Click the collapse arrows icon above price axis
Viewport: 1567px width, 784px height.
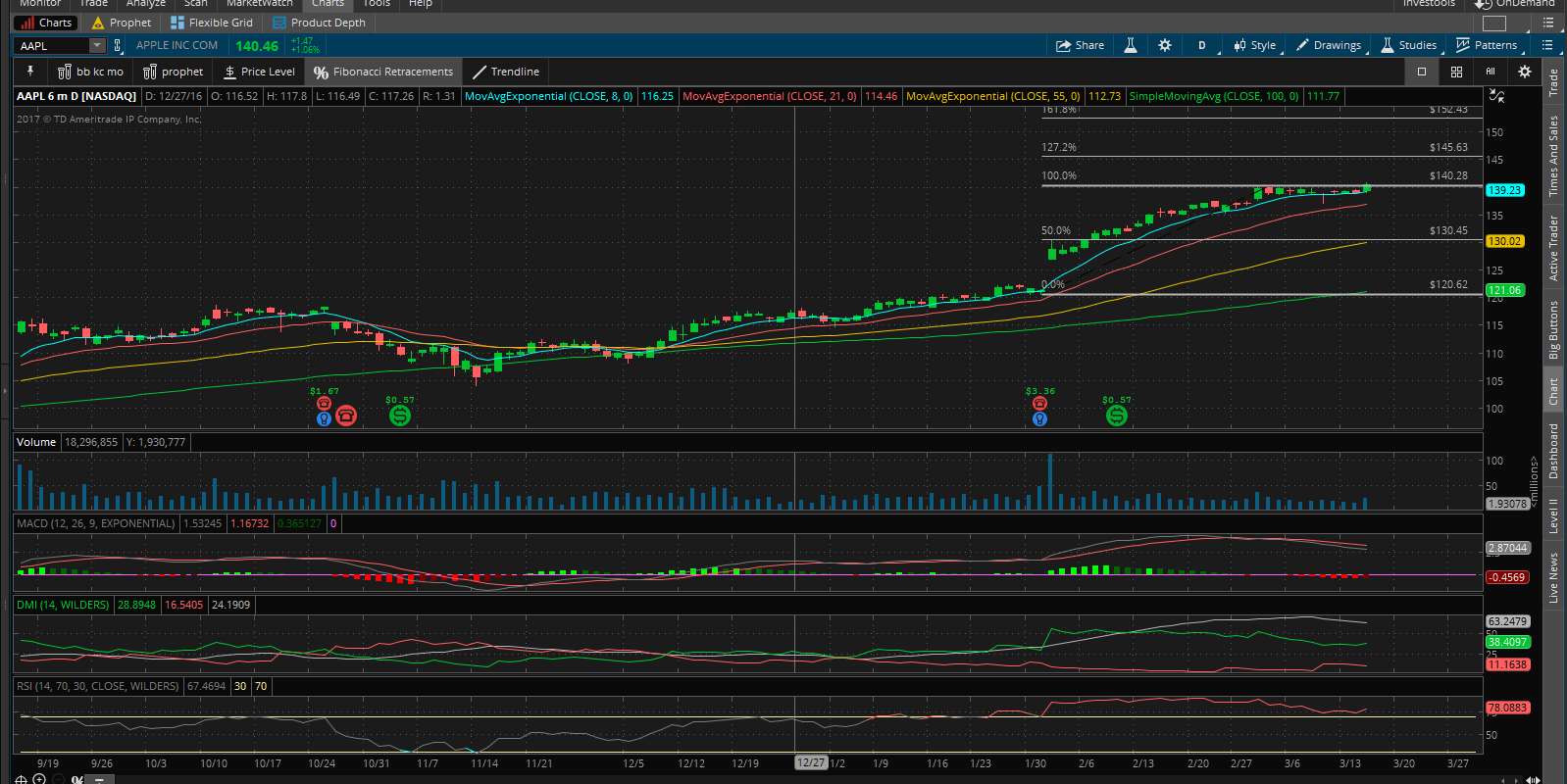pyautogui.click(x=1496, y=96)
